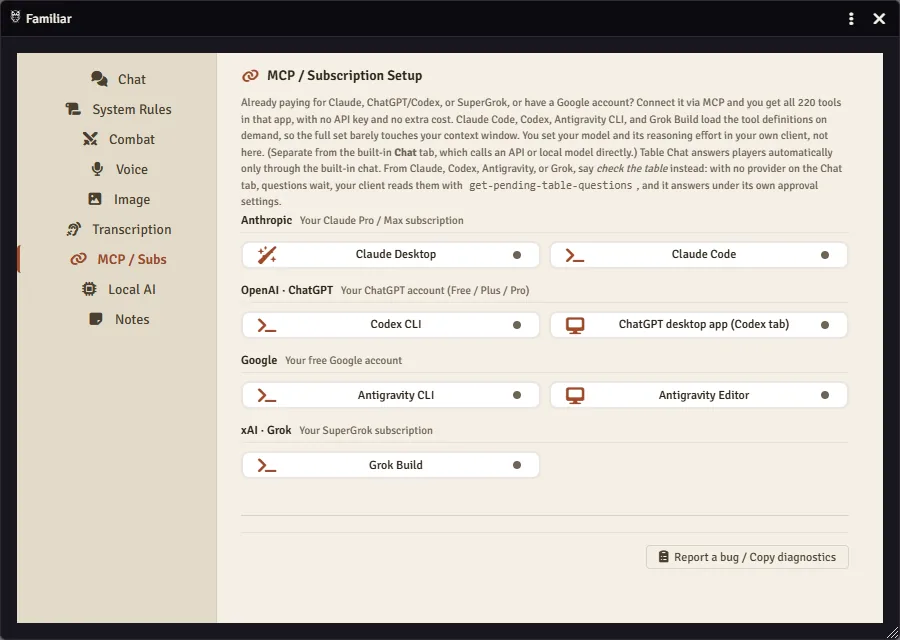Click the 'Familiar' window title text

[49, 18]
